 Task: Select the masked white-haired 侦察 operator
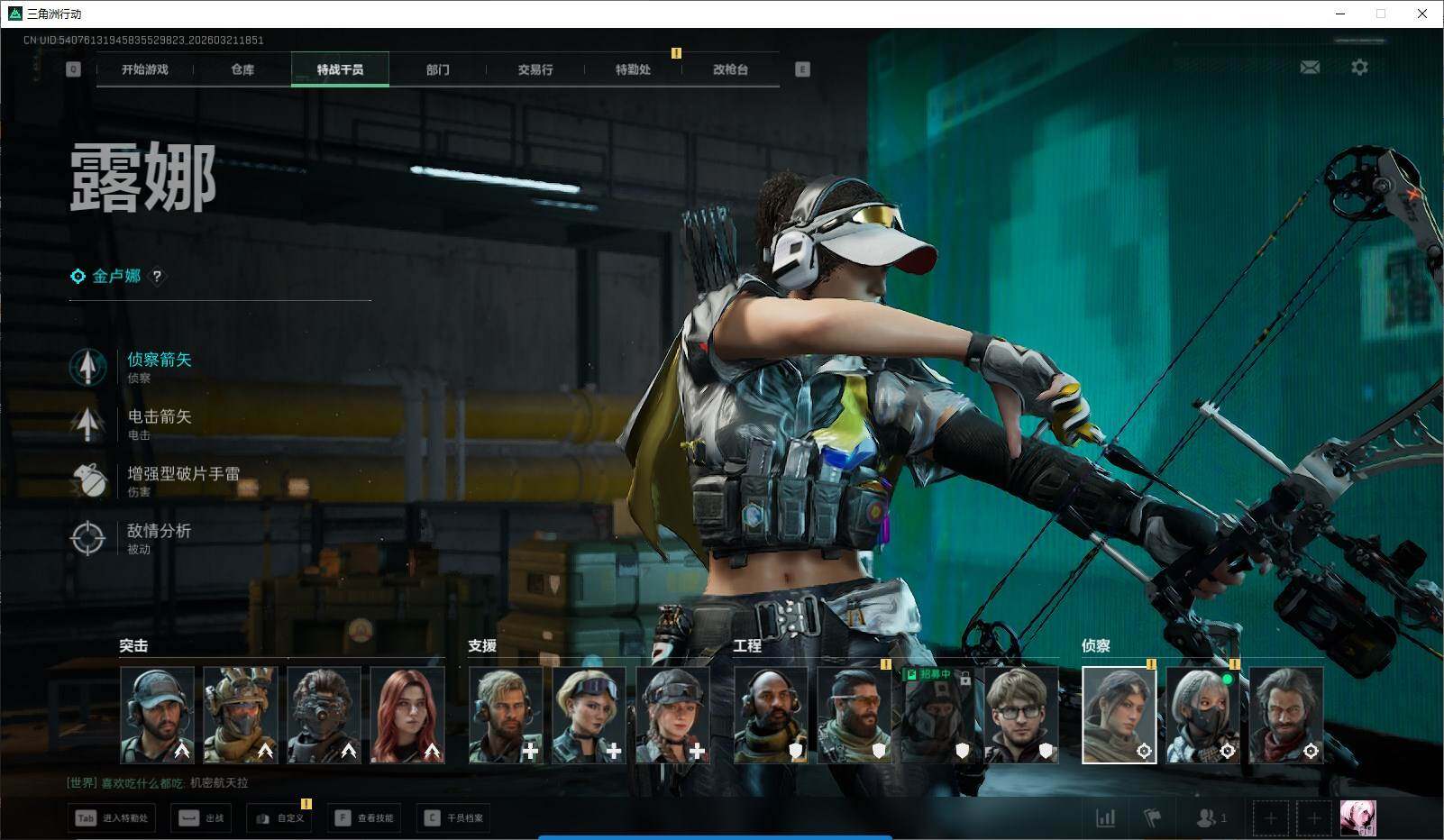pyautogui.click(x=1203, y=715)
